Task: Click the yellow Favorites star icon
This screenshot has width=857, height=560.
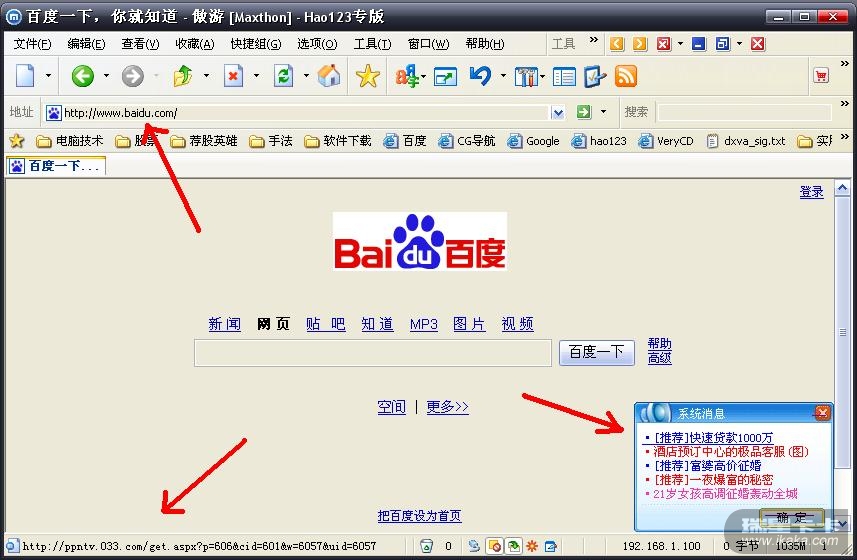Action: pyautogui.click(x=368, y=76)
